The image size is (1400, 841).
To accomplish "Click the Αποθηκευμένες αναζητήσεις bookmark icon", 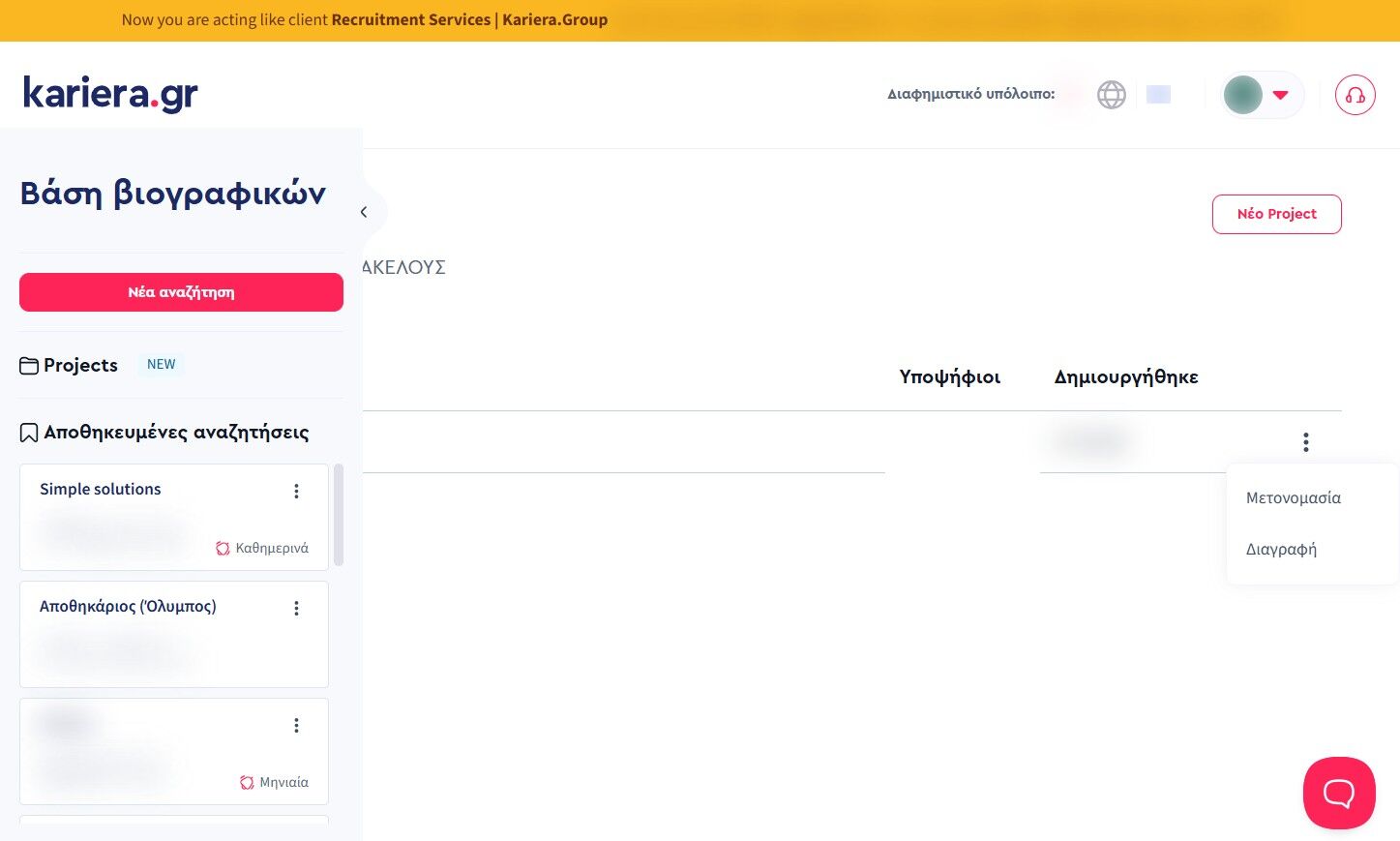I will (x=29, y=433).
